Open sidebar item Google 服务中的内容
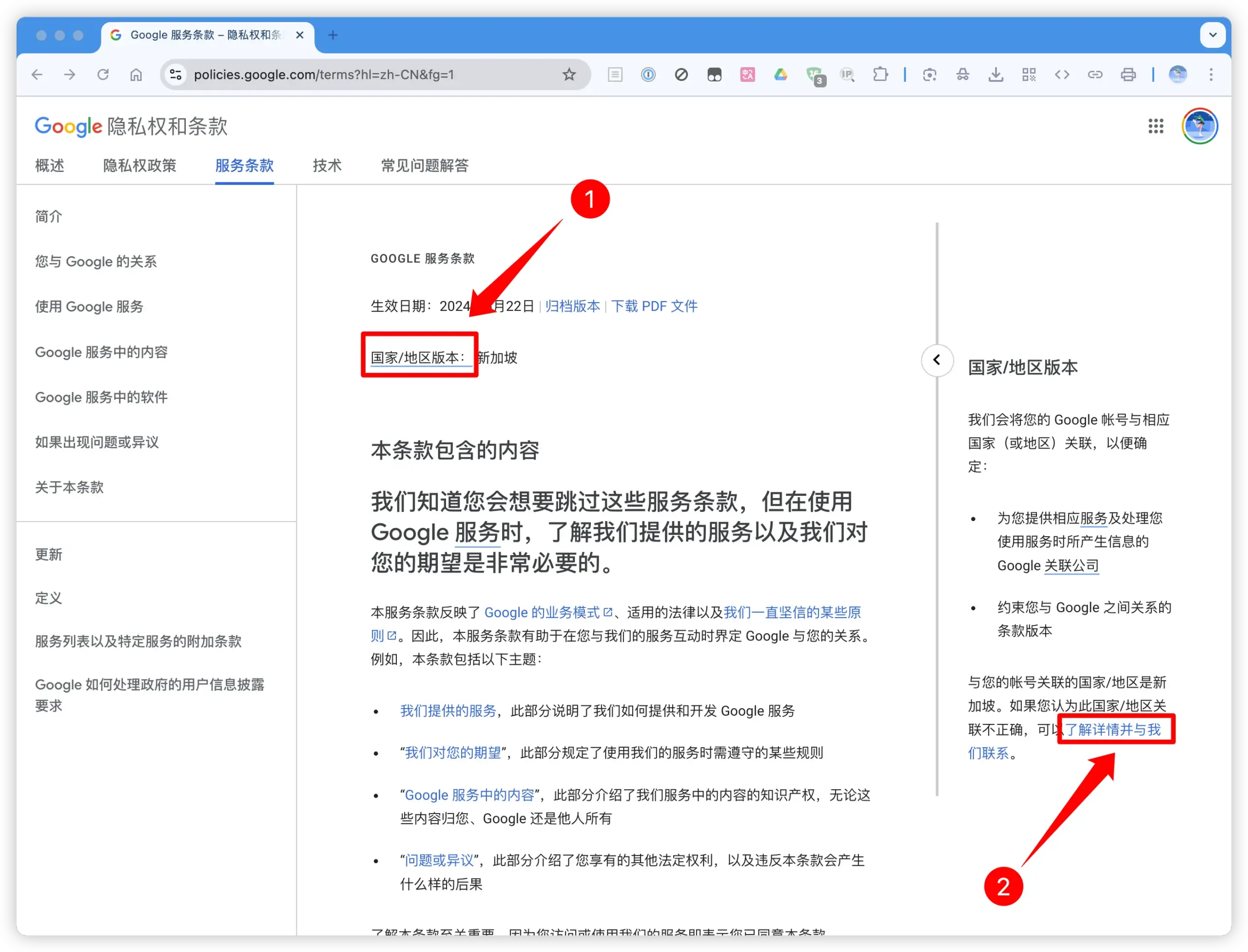The width and height of the screenshot is (1248, 952). pyautogui.click(x=101, y=352)
